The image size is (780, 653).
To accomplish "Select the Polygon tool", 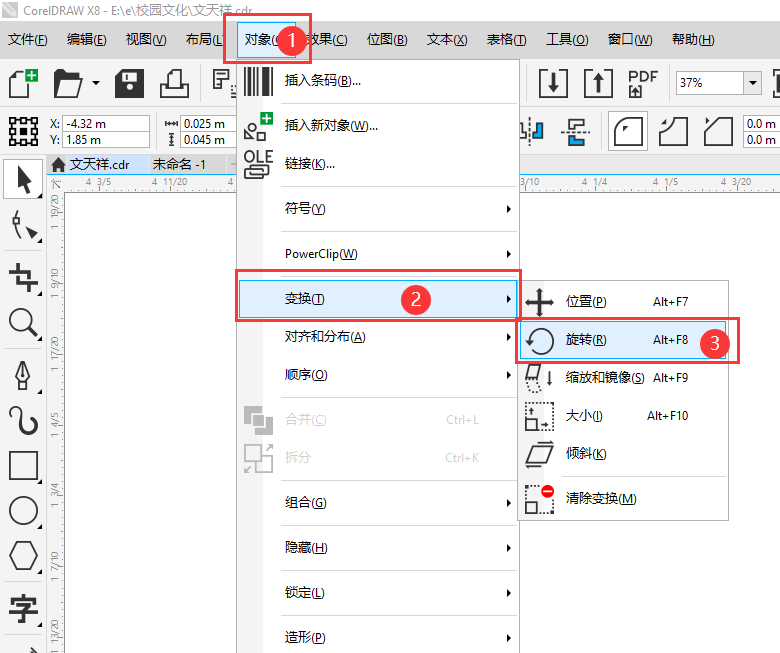I will click(23, 556).
